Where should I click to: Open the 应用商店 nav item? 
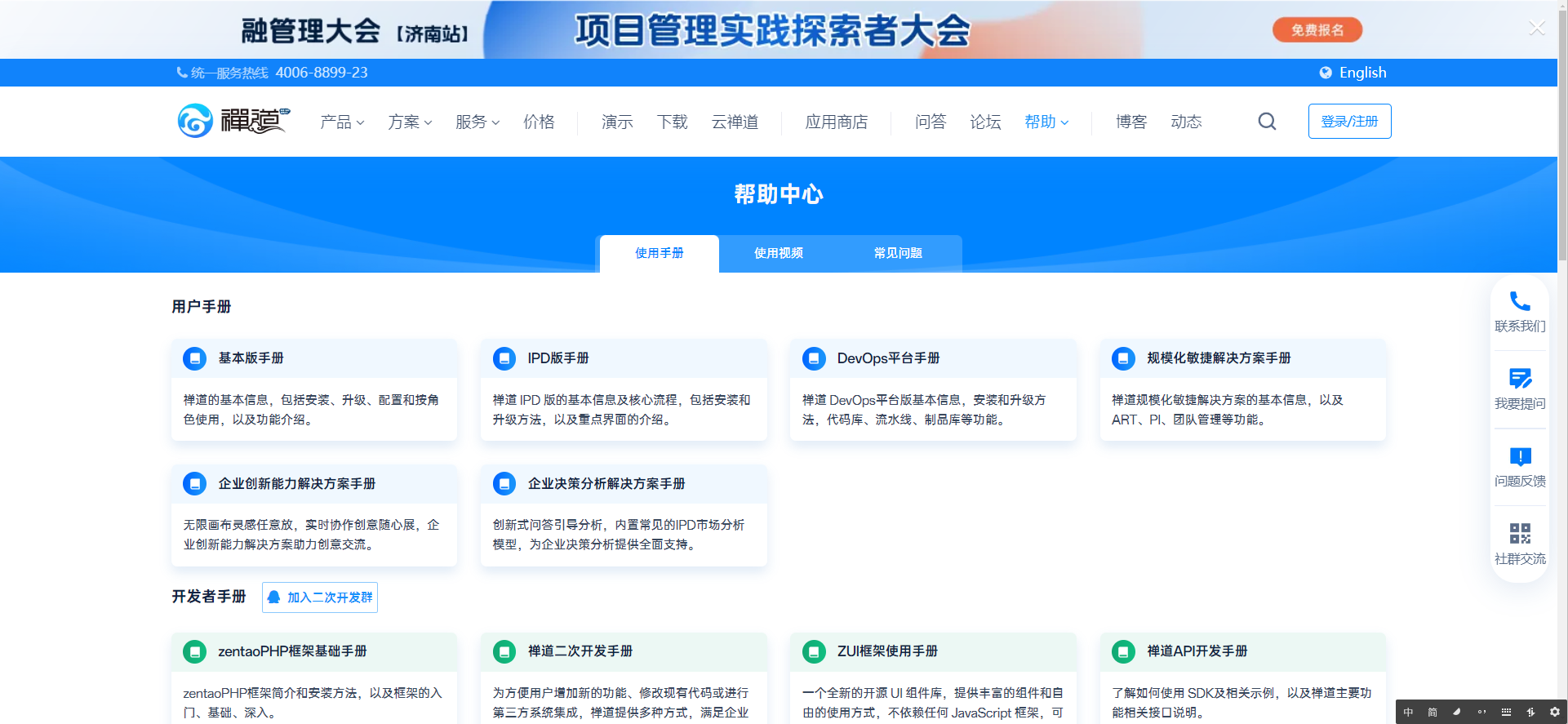(837, 122)
